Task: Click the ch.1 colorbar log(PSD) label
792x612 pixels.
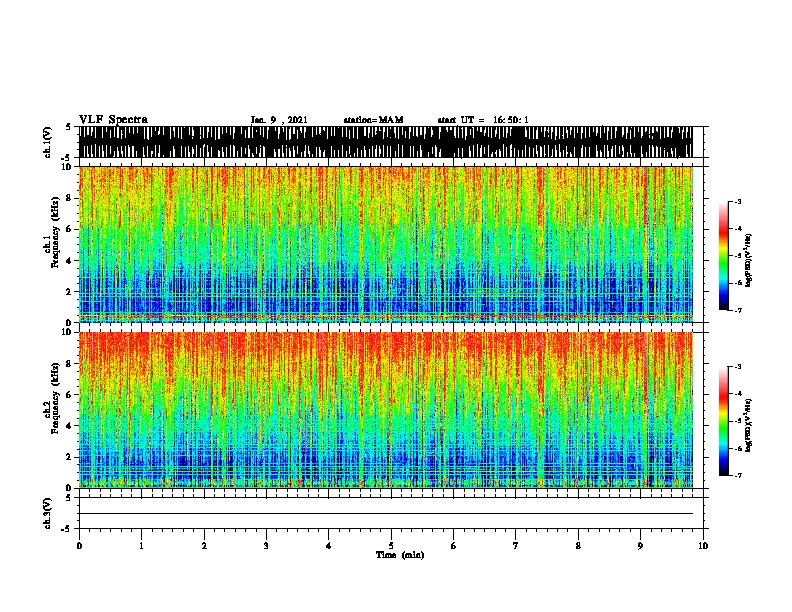Action: (749, 260)
